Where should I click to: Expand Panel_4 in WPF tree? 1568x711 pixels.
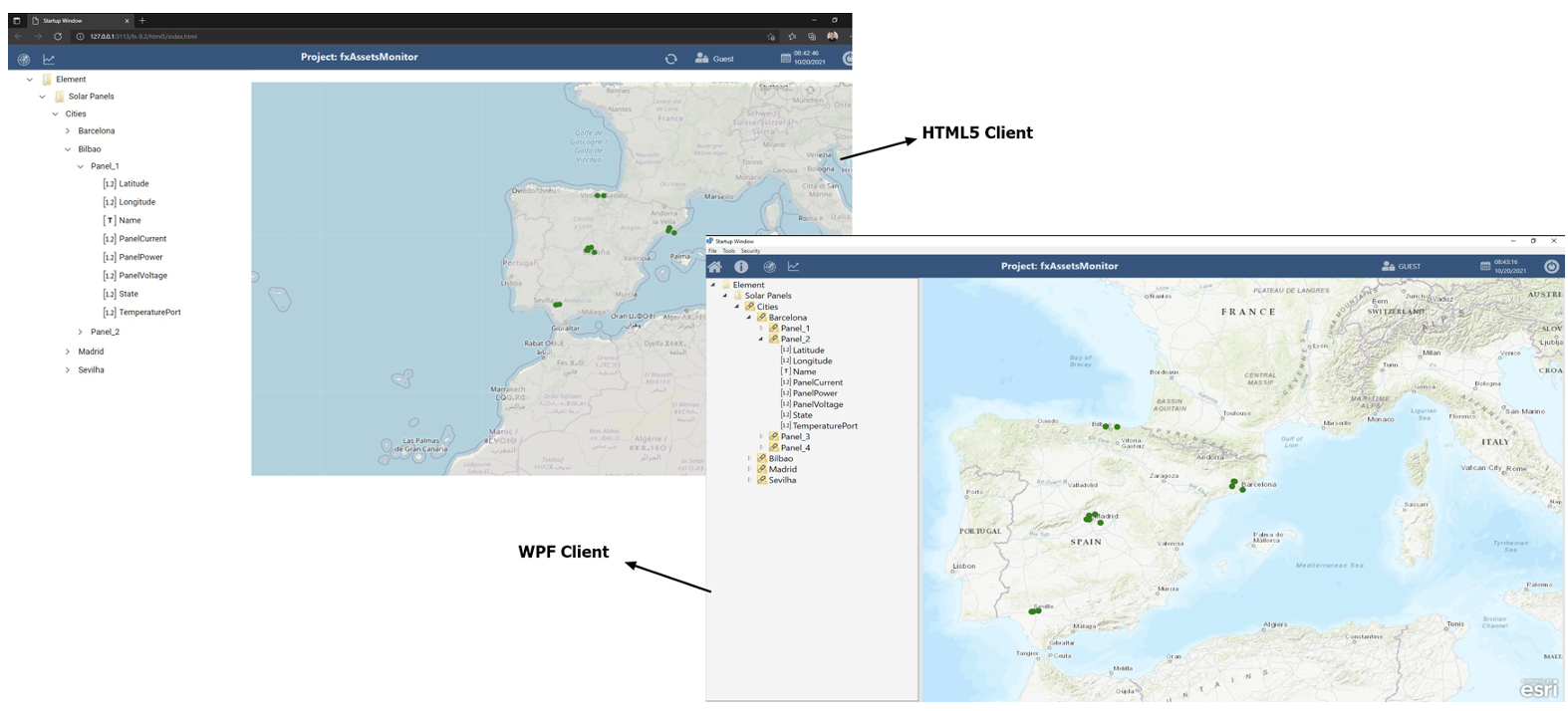click(x=761, y=448)
